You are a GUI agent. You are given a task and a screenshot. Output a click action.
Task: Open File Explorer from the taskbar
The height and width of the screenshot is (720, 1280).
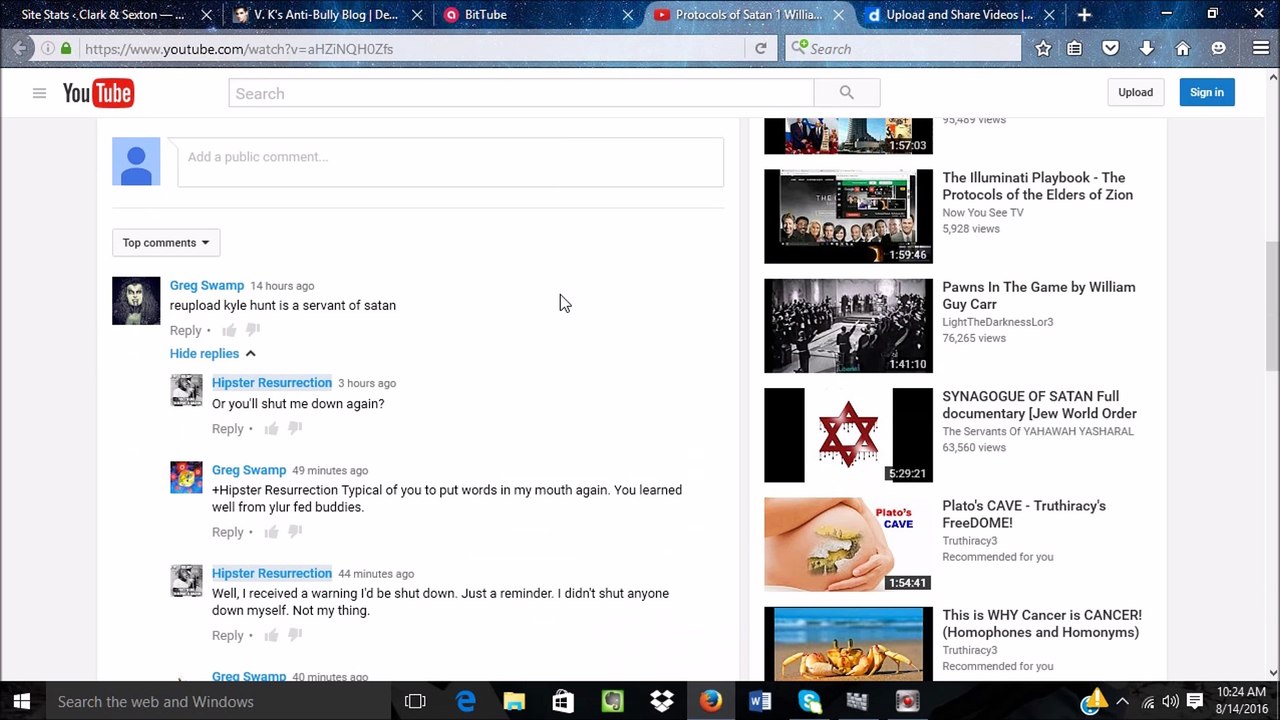click(514, 701)
